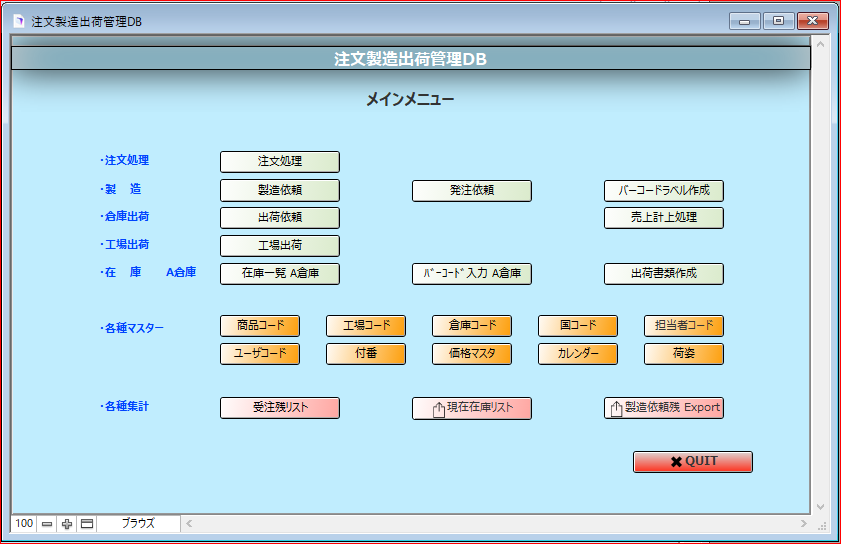Click the 付番 button
This screenshot has height=544, width=841.
click(x=366, y=354)
